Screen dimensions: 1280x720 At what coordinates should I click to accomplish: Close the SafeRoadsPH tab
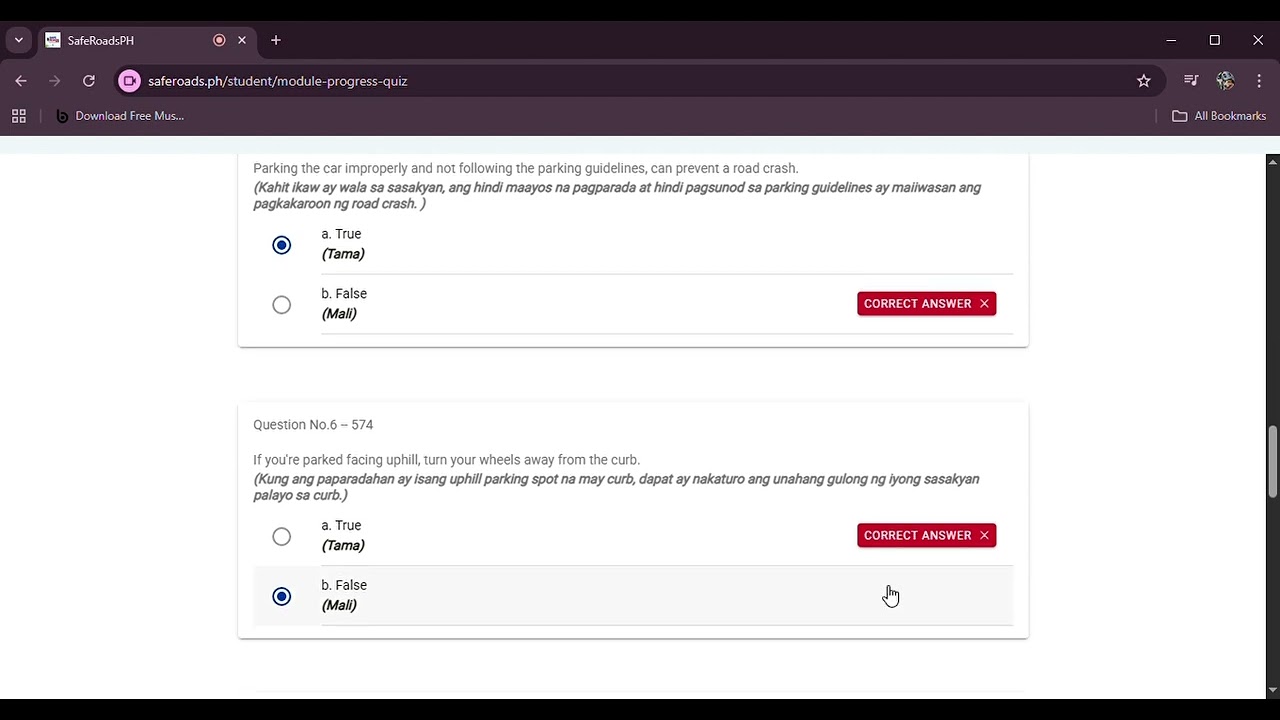[x=242, y=40]
